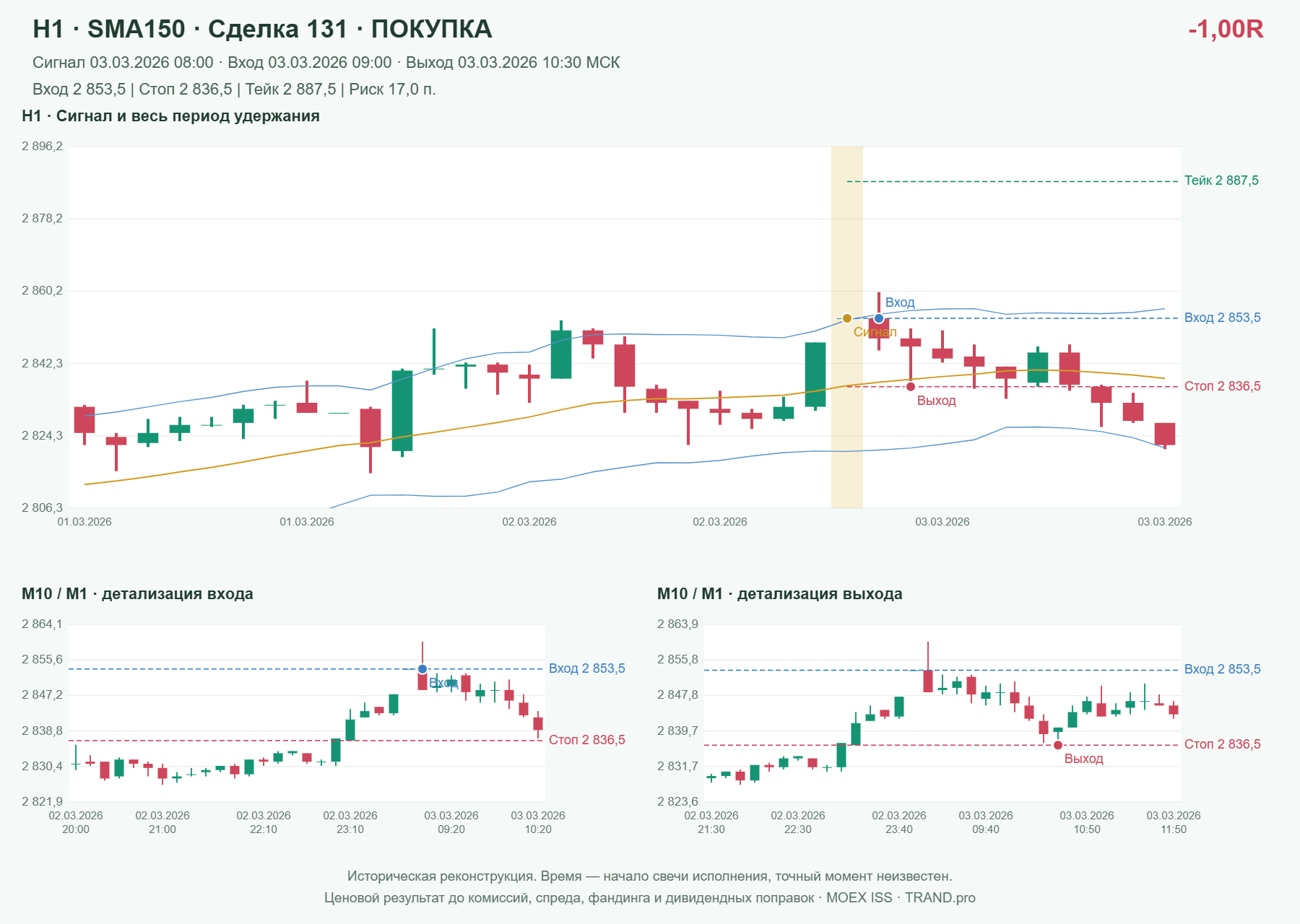Click the 'Стоп 2 836,5' label on the entry detail chart
The image size is (1300, 924).
pos(587,740)
